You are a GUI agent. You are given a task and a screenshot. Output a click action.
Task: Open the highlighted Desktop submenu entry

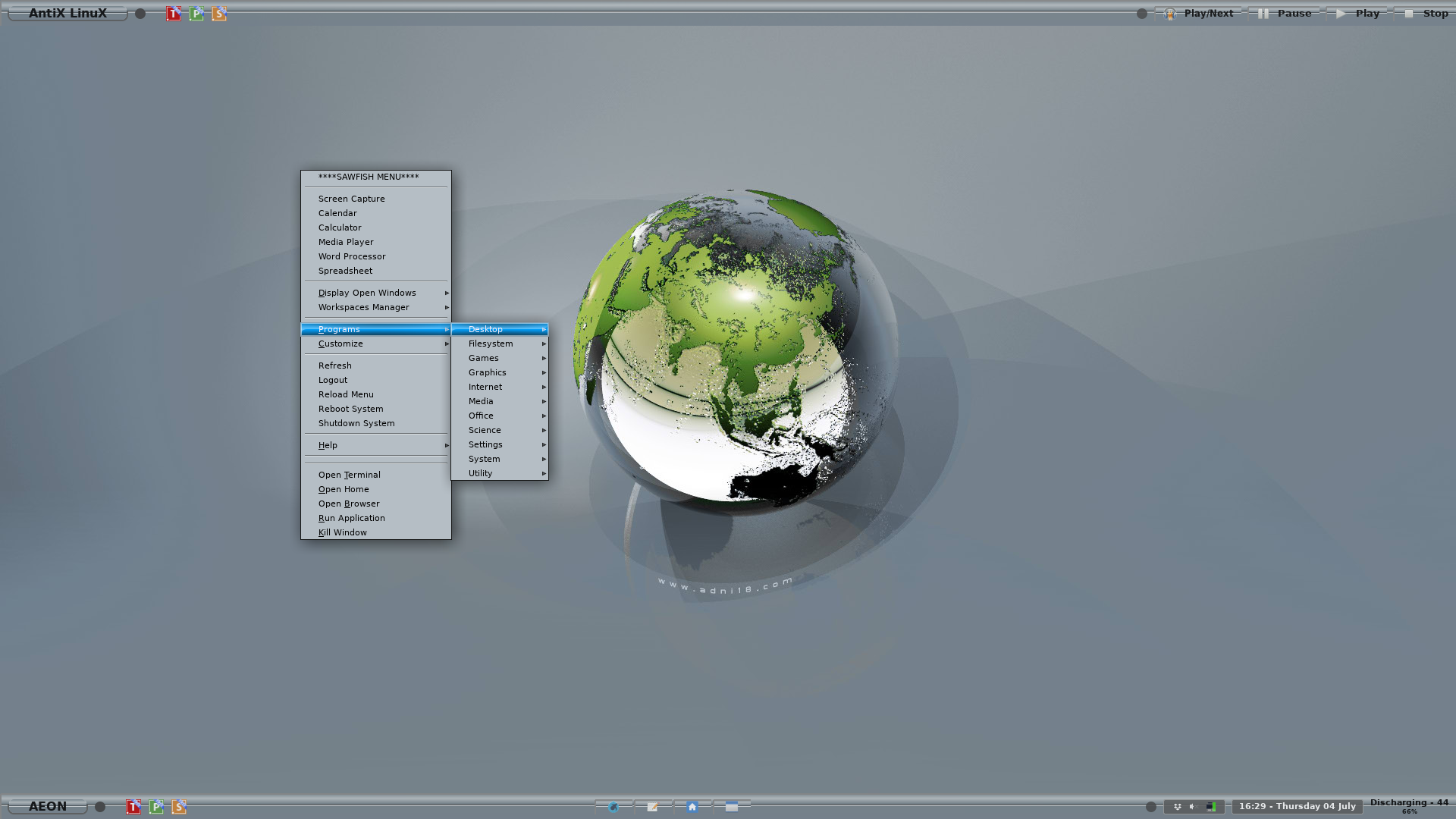pyautogui.click(x=500, y=329)
